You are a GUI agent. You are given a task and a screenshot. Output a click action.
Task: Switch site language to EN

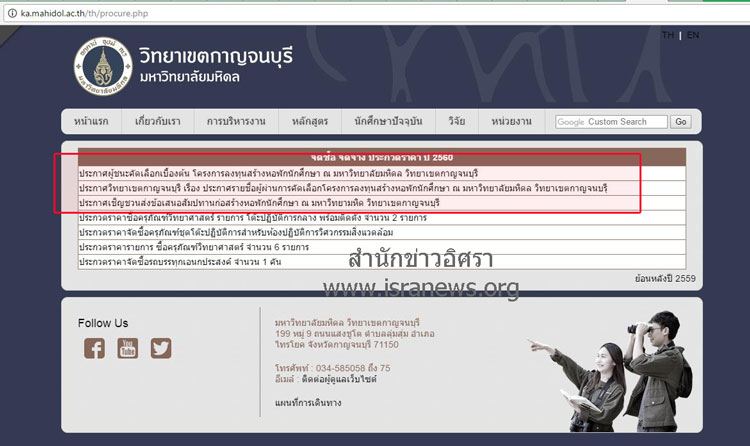click(x=693, y=35)
